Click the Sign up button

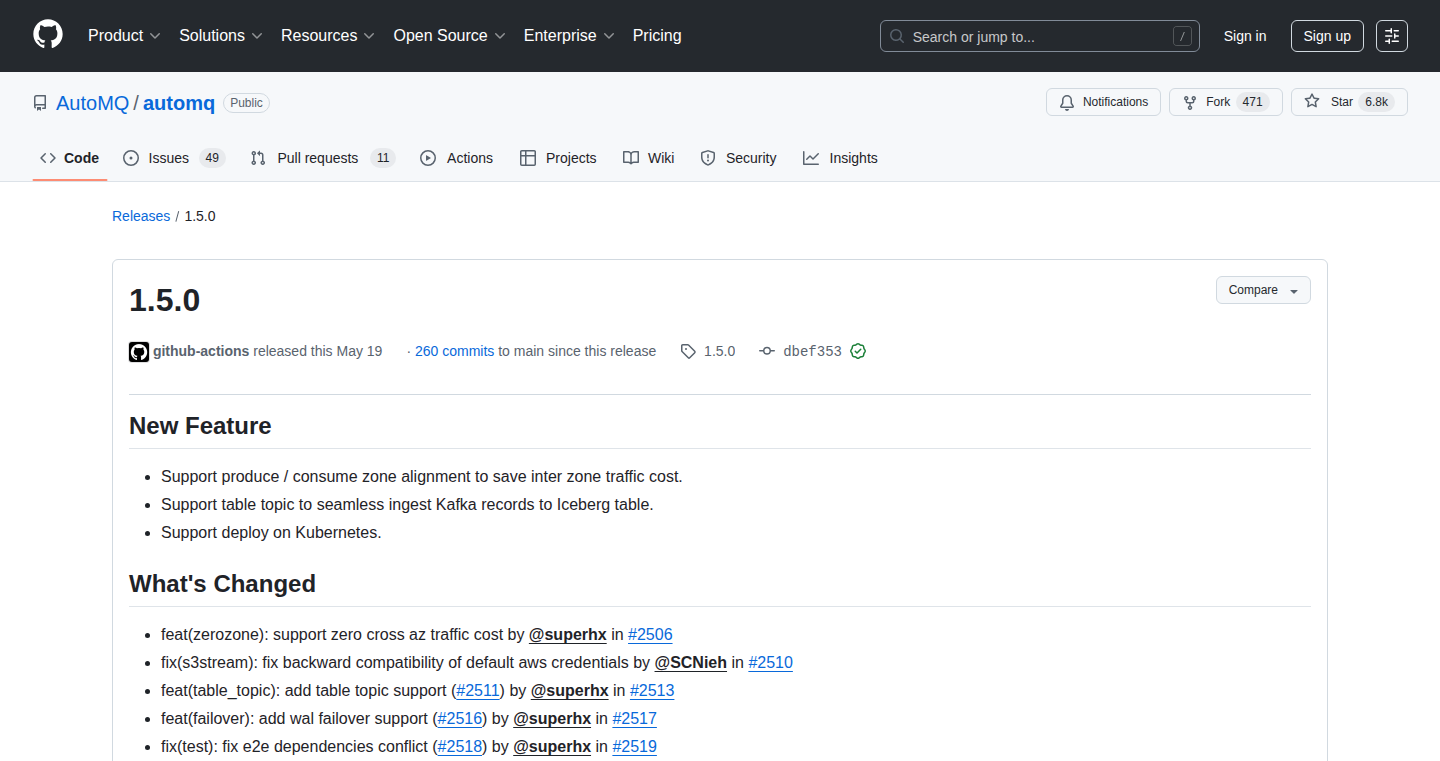pyautogui.click(x=1327, y=36)
